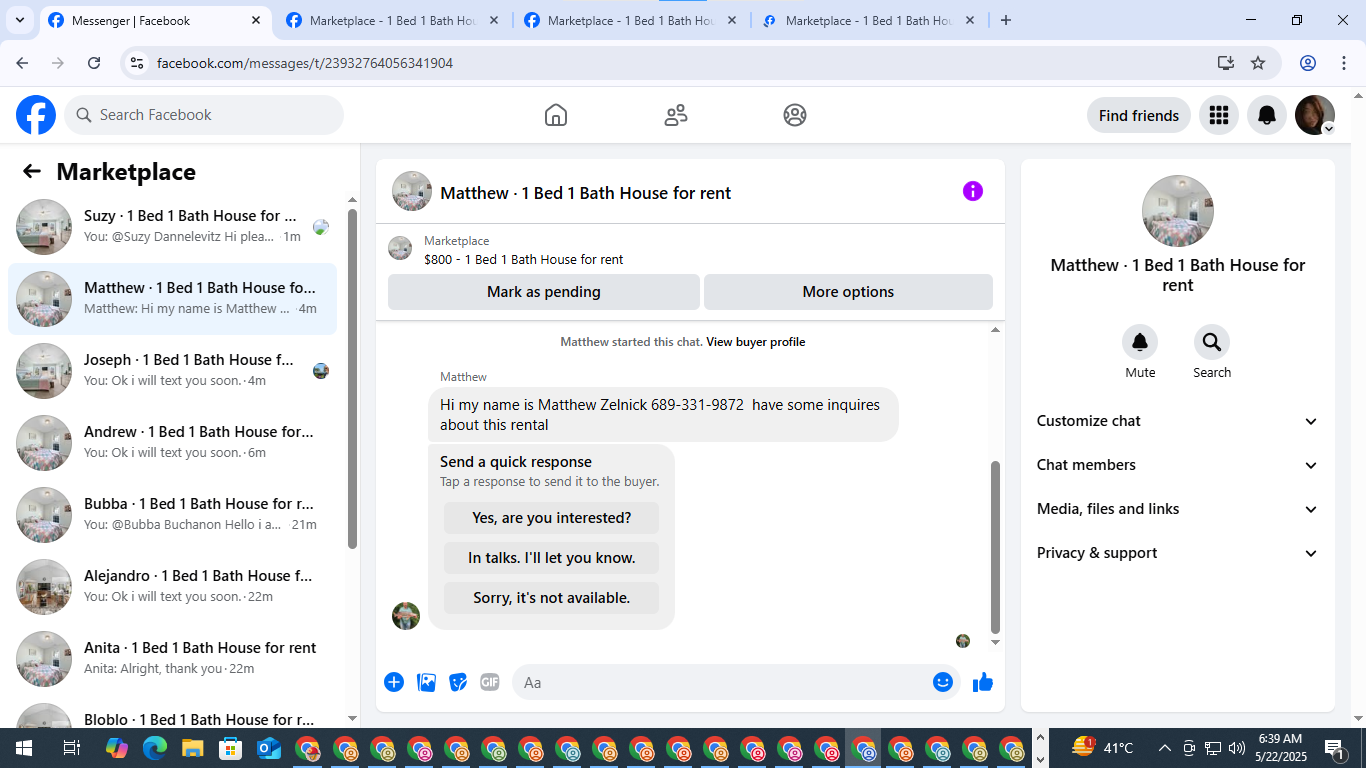Image resolution: width=1366 pixels, height=768 pixels.
Task: Switch to Messenger | Facebook tab
Action: click(154, 20)
